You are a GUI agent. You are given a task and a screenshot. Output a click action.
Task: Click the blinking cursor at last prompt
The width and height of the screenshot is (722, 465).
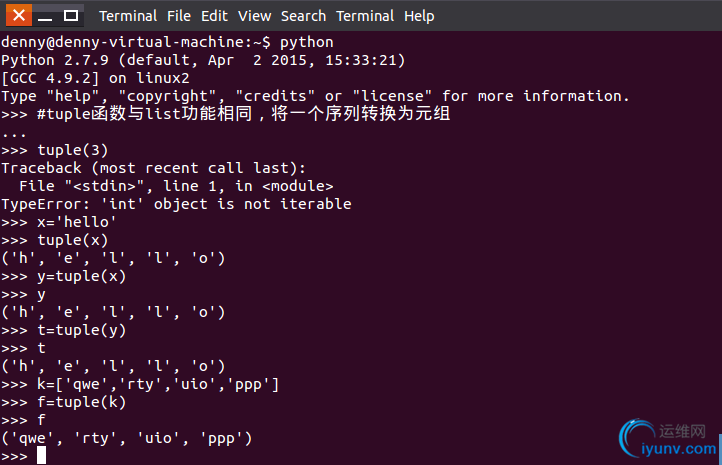click(41, 455)
